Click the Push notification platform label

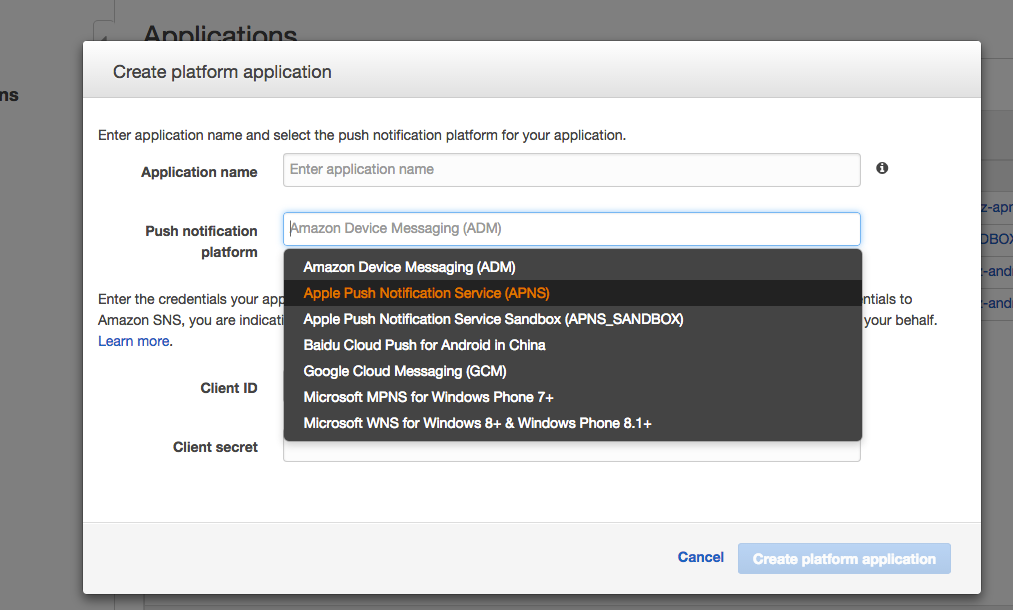click(x=201, y=241)
